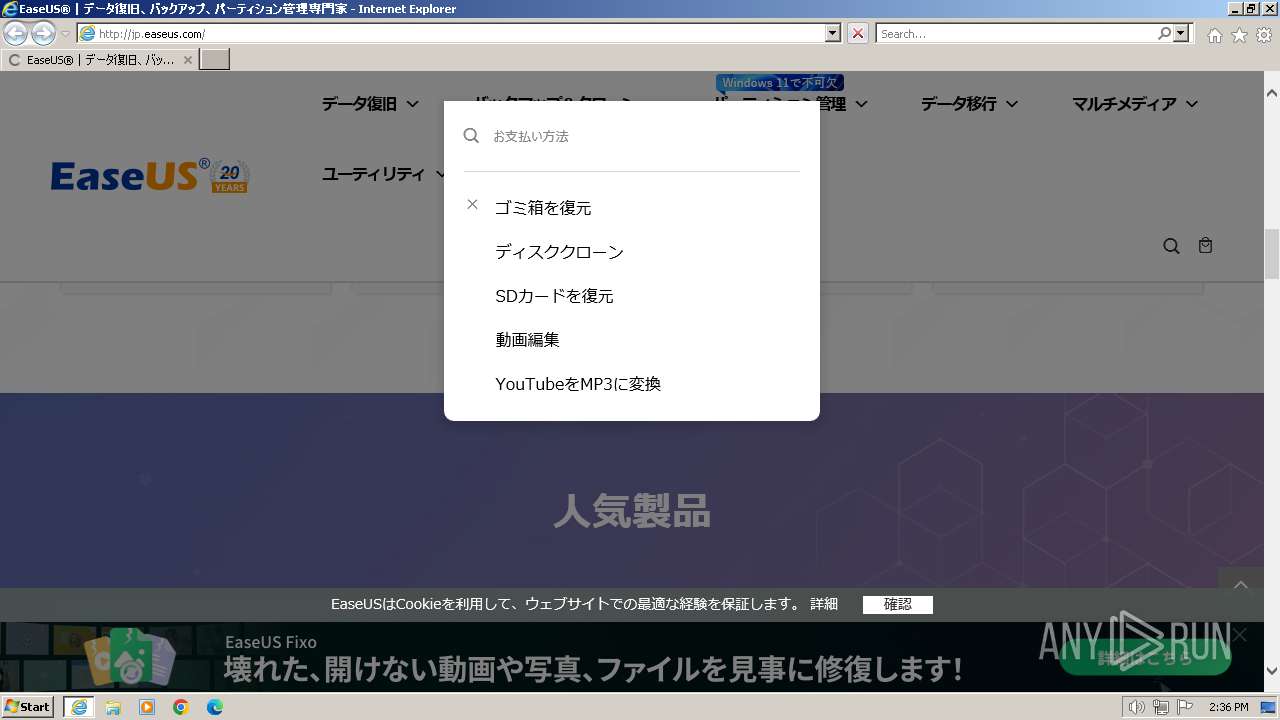Viewport: 1280px width, 720px height.
Task: Click the taskbar clock 2:36 PM
Action: (1228, 707)
